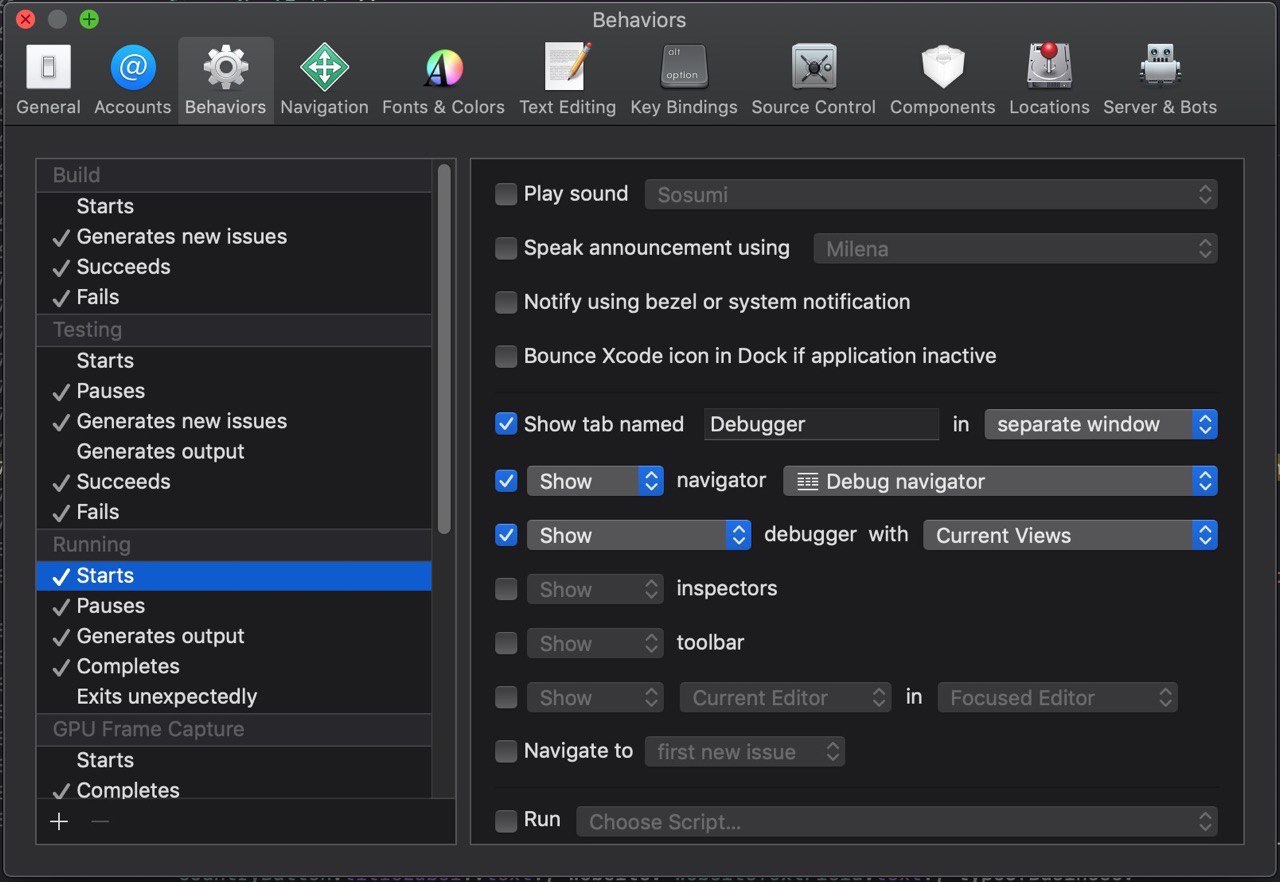Screen dimensions: 1280x882
Task: Open the separate window dropdown
Action: coord(1101,424)
